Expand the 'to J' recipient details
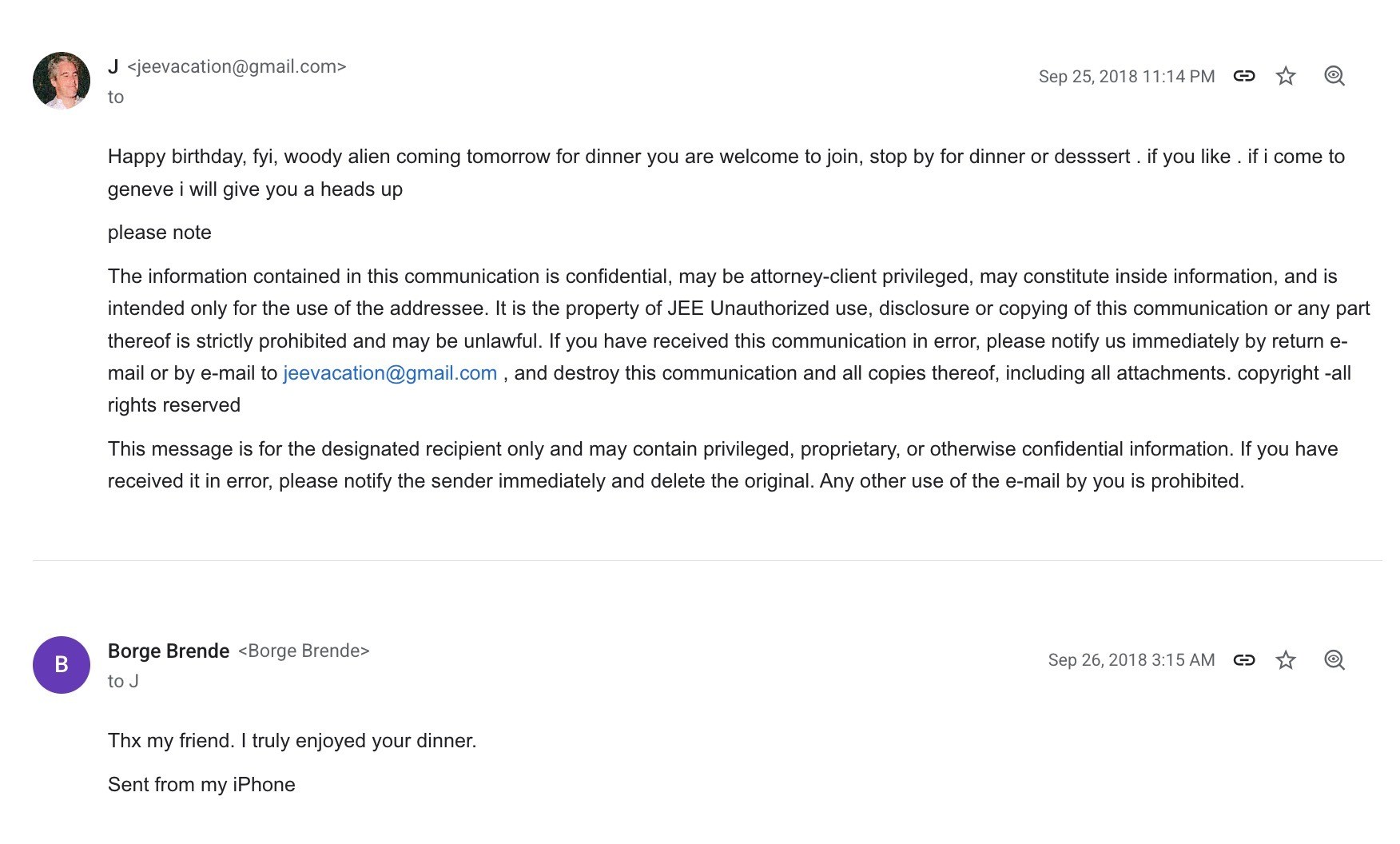Screen dimensions: 1400x844 tap(123, 681)
